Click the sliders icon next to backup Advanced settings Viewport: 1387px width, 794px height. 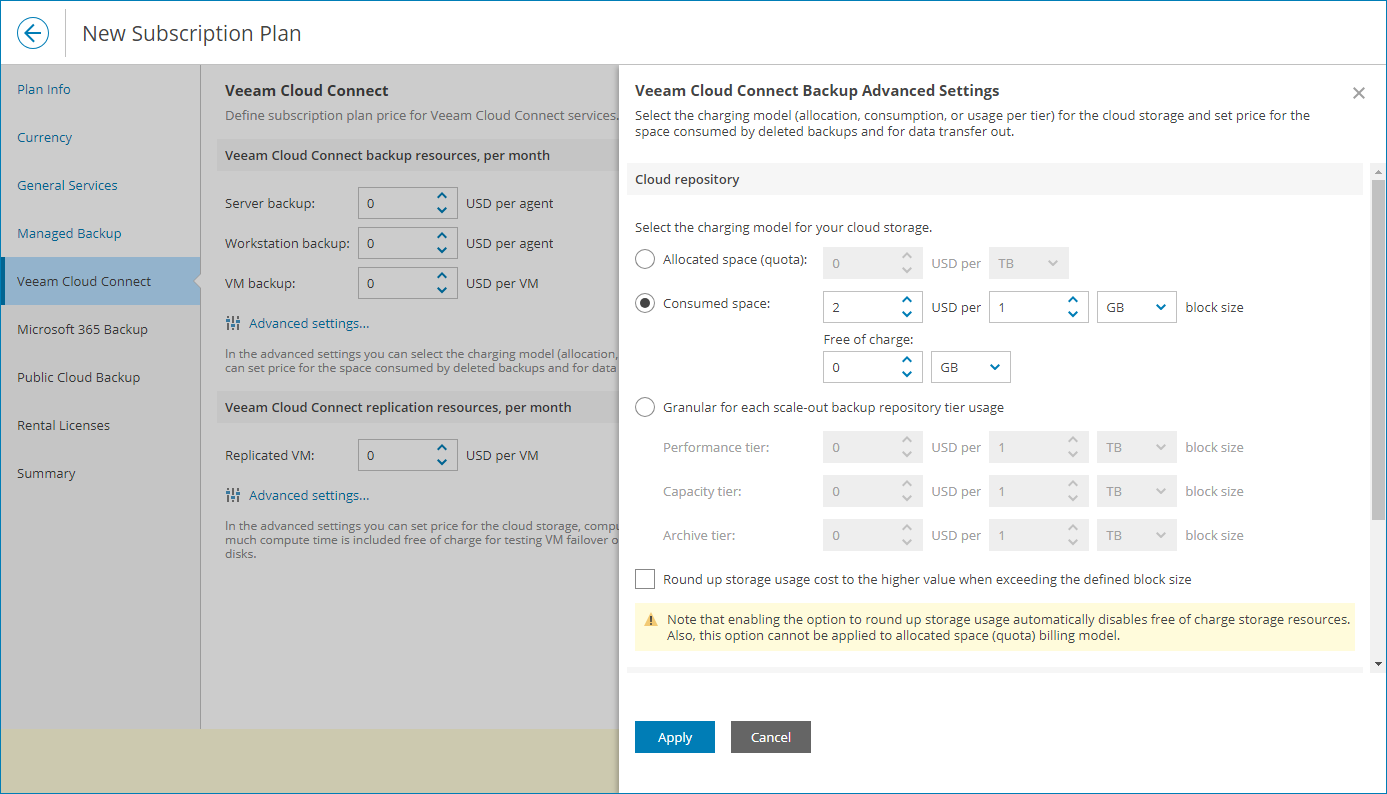[235, 323]
